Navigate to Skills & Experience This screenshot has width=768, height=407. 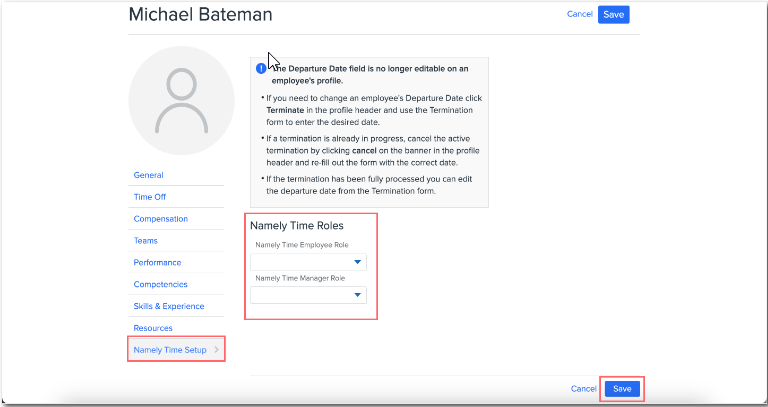(169, 307)
